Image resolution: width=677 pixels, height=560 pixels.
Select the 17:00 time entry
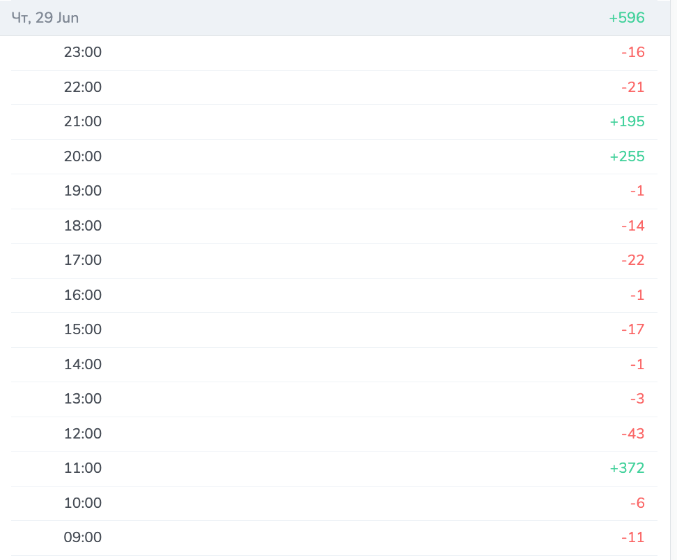pyautogui.click(x=82, y=260)
